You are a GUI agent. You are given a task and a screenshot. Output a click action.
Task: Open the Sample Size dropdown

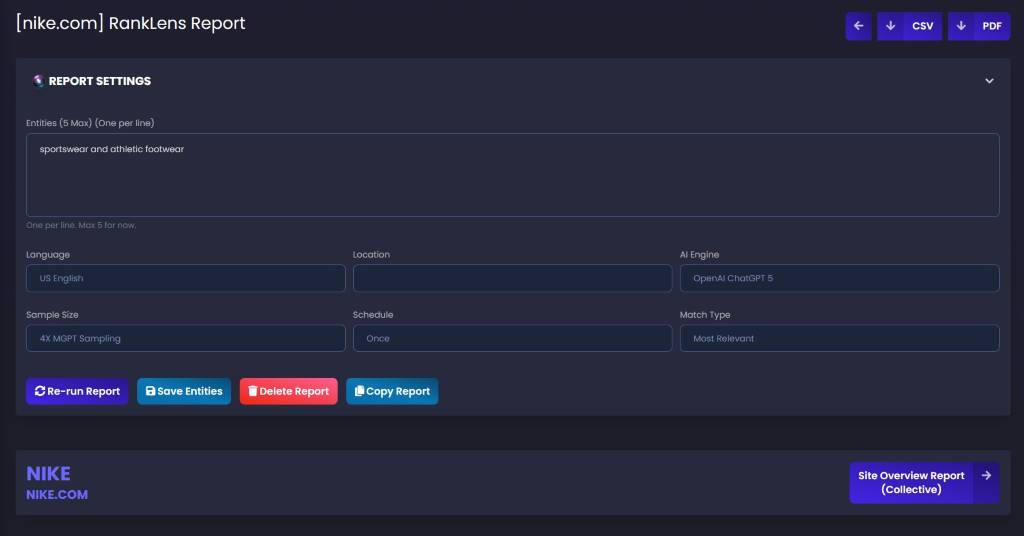click(x=185, y=338)
